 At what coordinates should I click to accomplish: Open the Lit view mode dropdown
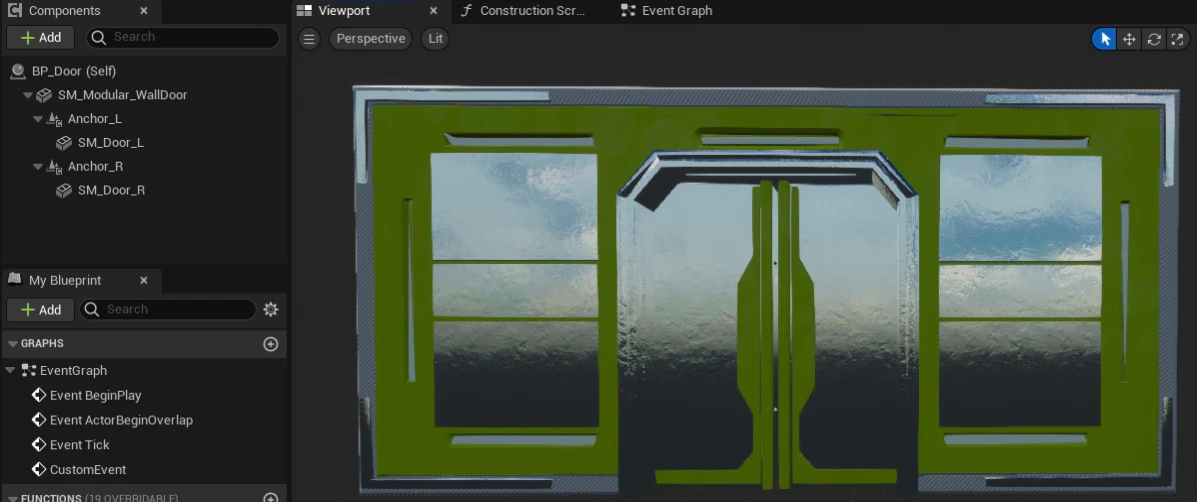point(435,39)
